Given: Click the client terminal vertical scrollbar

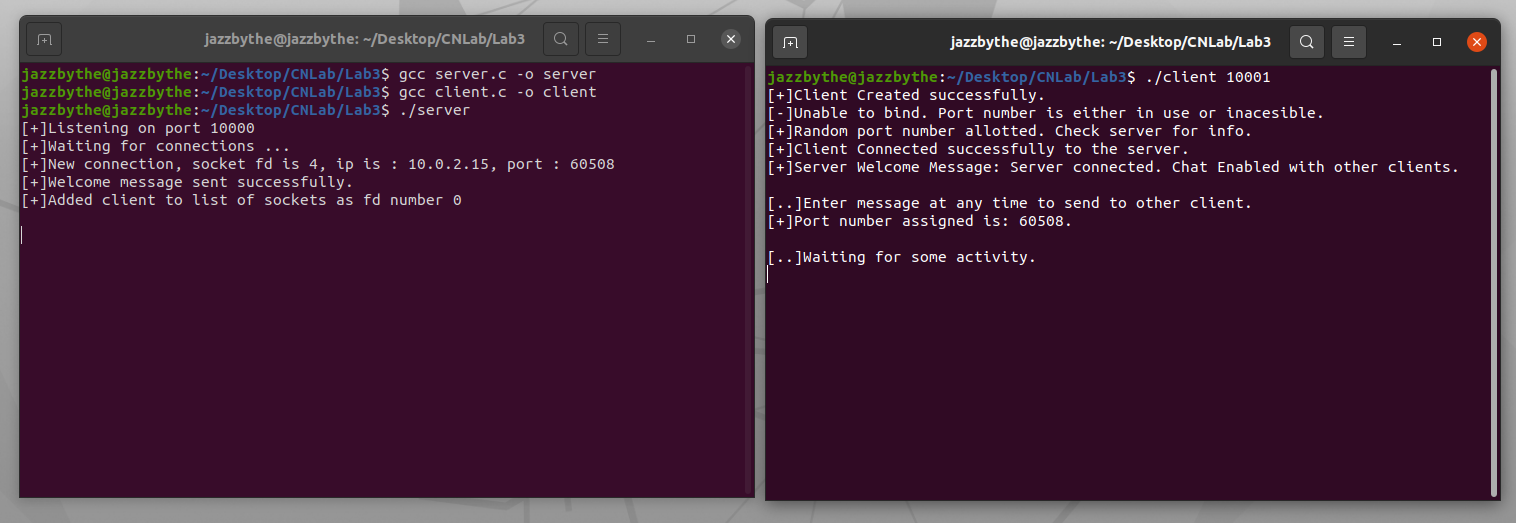Looking at the screenshot, I should [1494, 281].
